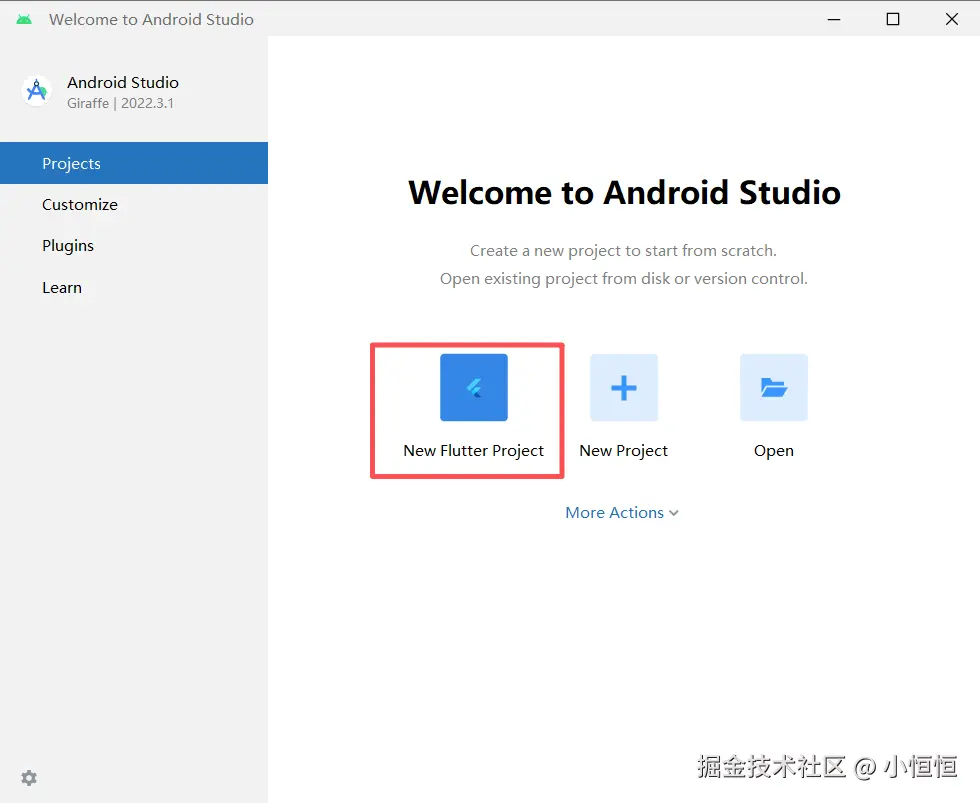
Task: Click the Open folder icon
Action: 774,387
